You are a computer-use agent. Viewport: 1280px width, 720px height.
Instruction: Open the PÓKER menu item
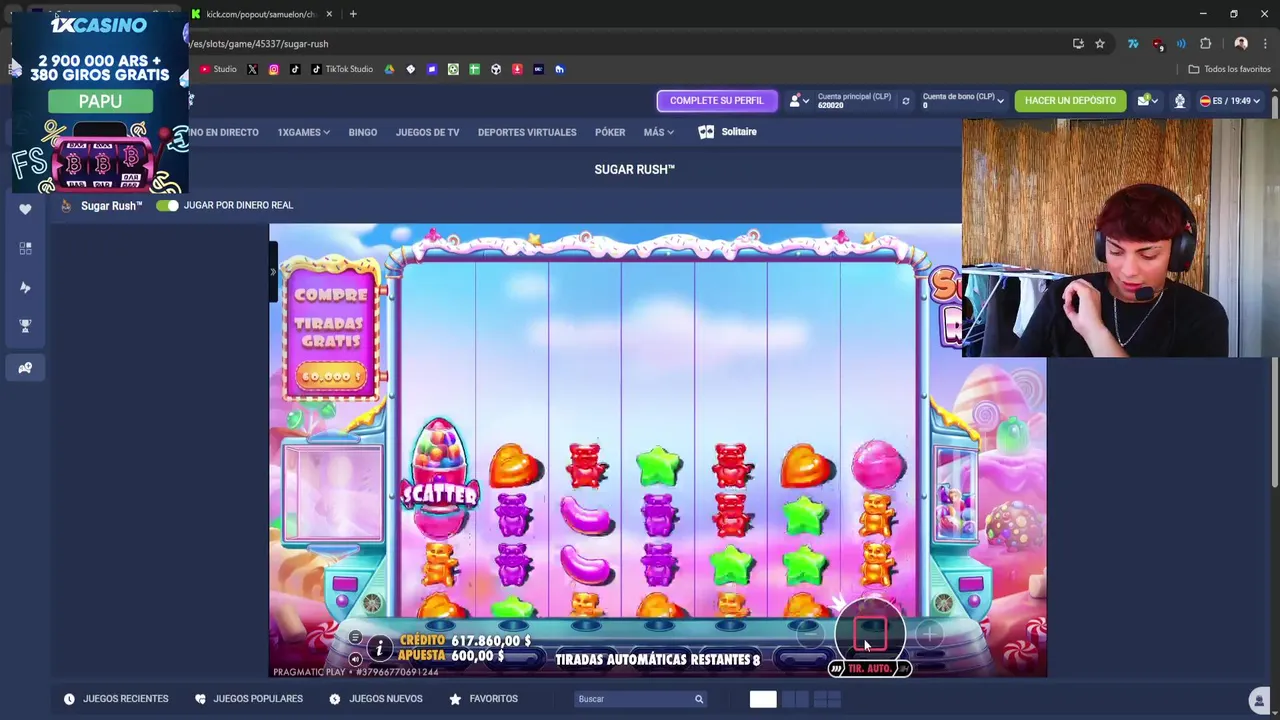[x=610, y=132]
